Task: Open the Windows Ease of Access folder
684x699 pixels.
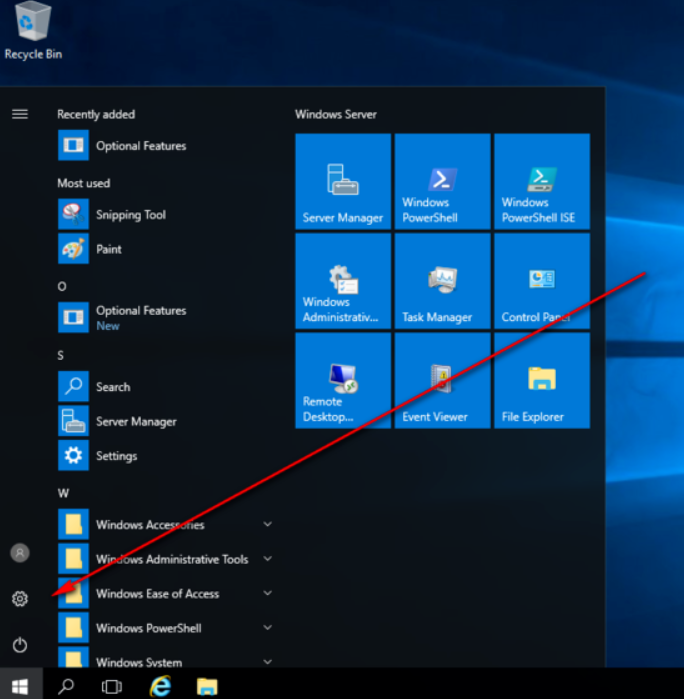Action: coord(167,593)
